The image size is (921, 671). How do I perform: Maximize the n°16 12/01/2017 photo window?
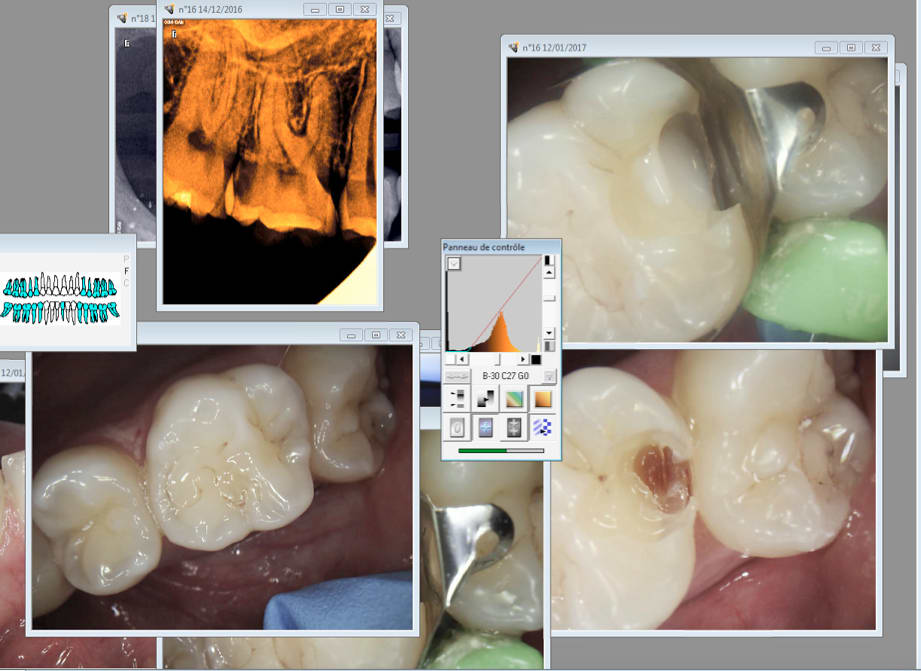coord(850,47)
